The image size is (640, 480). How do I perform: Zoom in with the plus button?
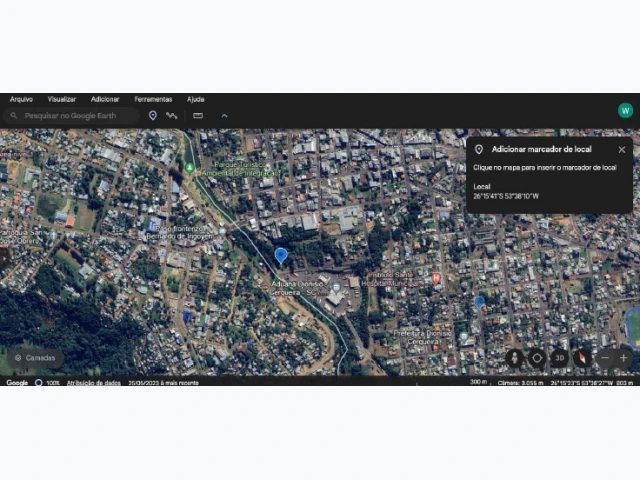(x=623, y=358)
